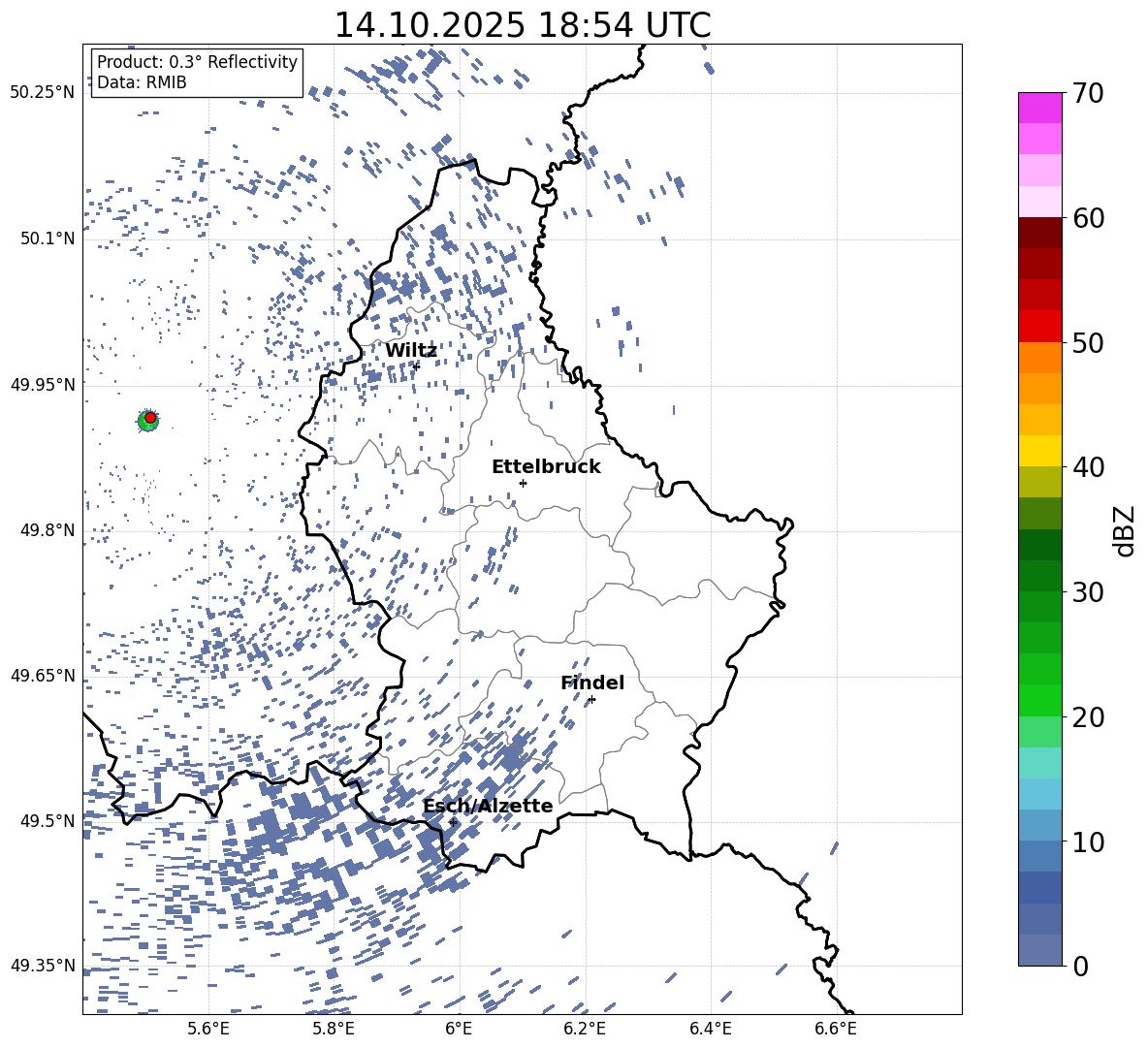Click the Ettelbruck location cross marker
The width and height of the screenshot is (1148, 1048).
[523, 483]
